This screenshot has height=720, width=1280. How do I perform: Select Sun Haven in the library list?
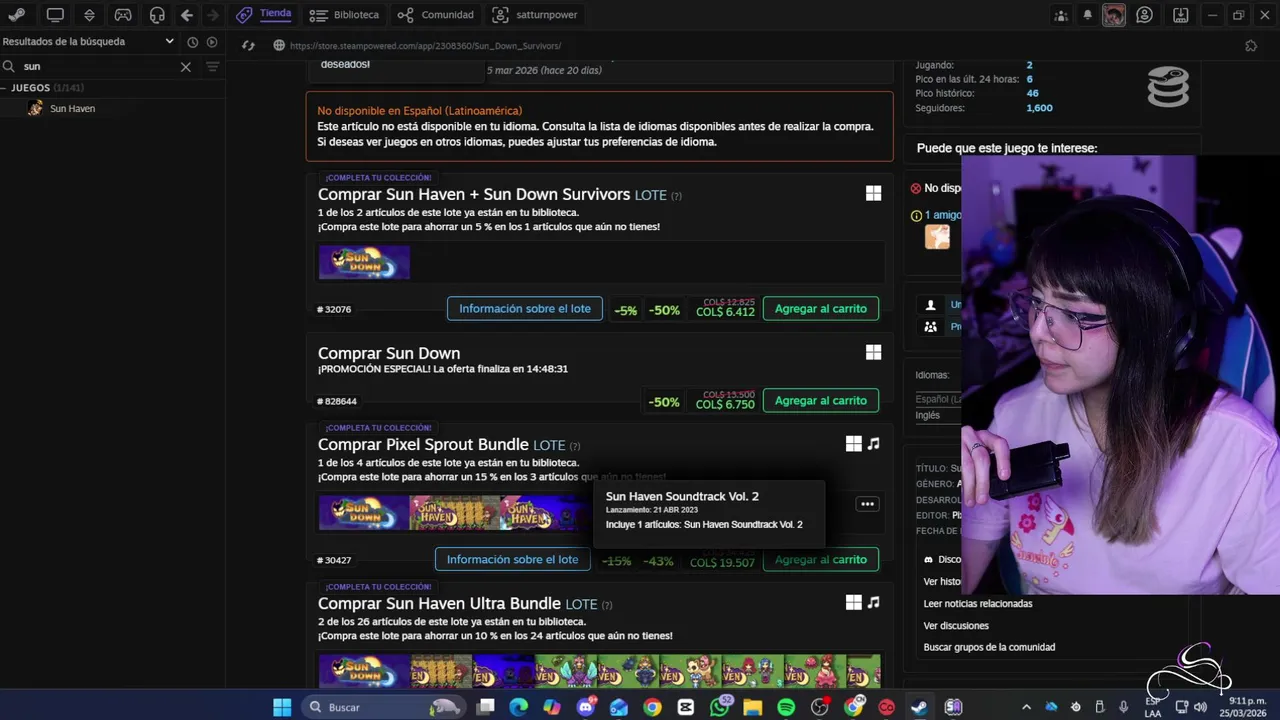[x=72, y=108]
